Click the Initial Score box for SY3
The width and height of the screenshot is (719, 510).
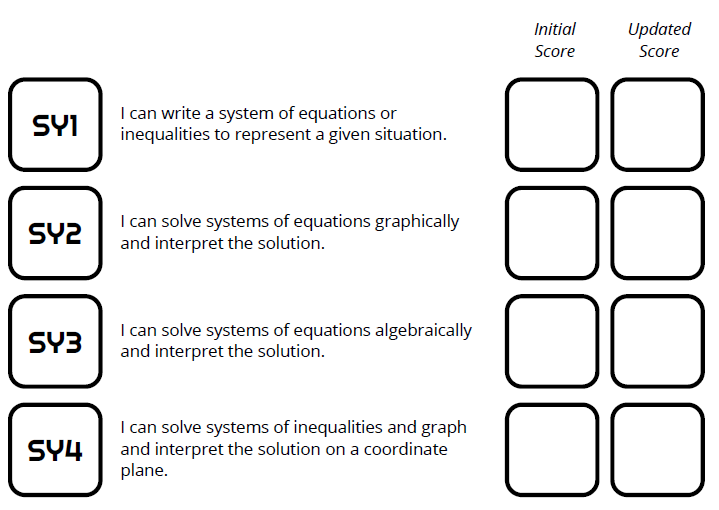[552, 342]
